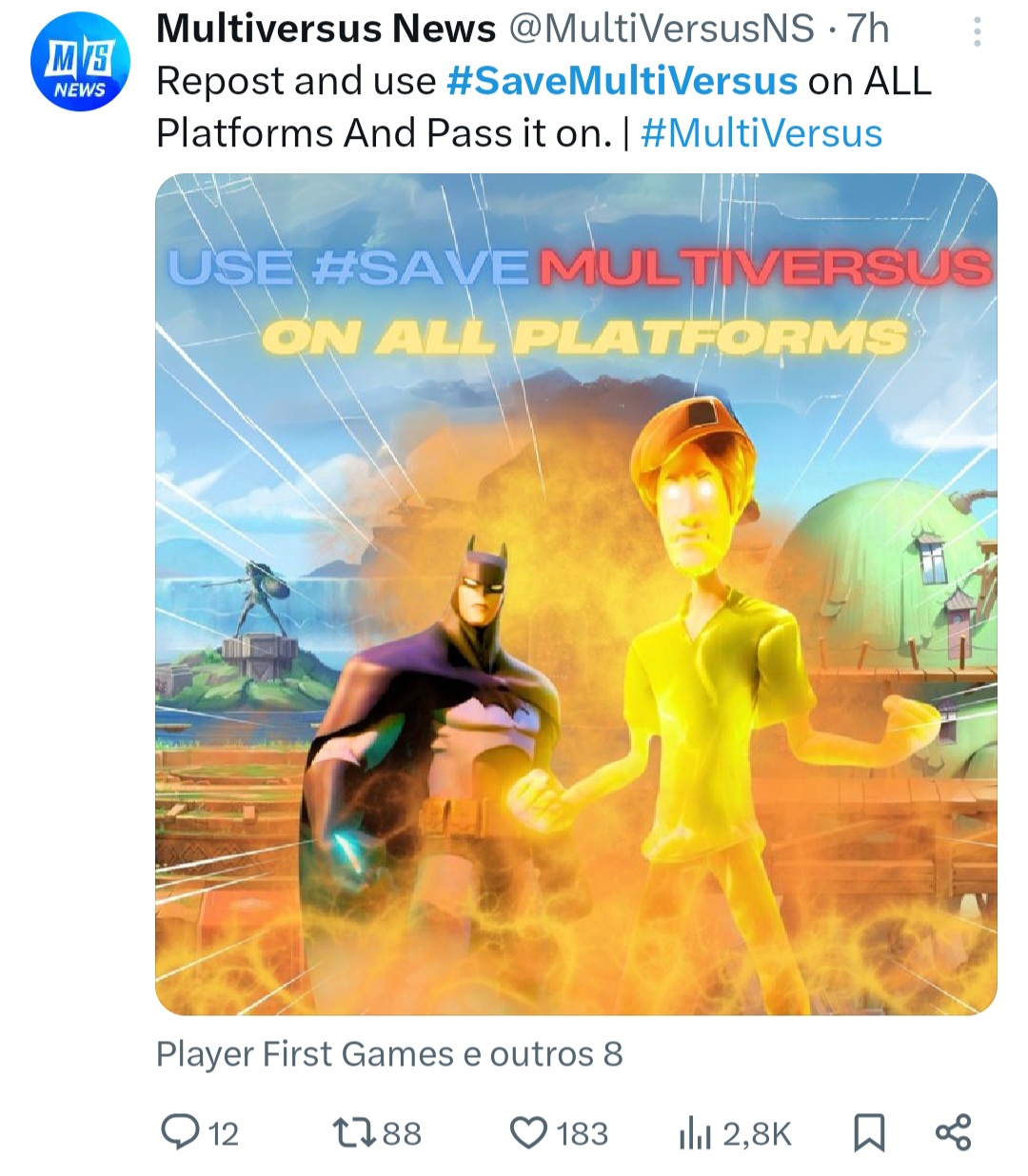Tap the like count 183
Viewport: 1028px width, 1176px height.
583,1134
